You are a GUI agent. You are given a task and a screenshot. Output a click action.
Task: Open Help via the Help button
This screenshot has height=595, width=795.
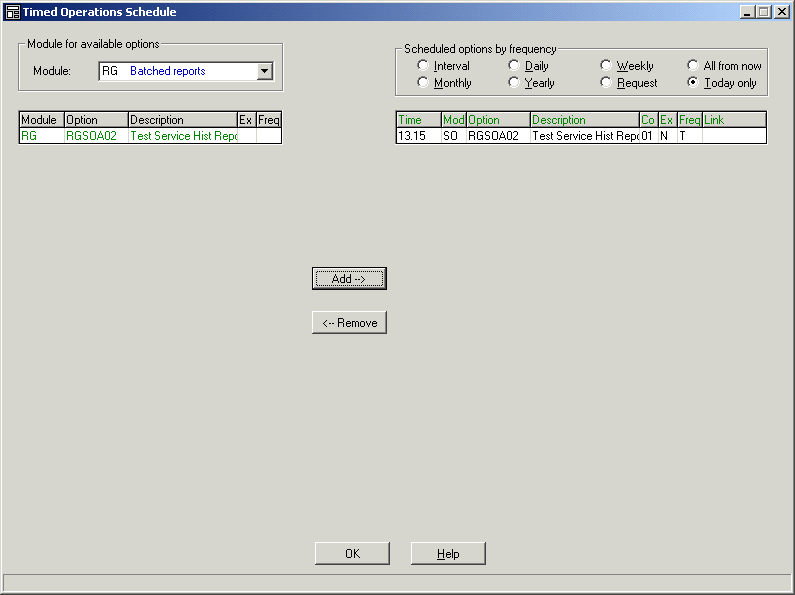point(448,554)
